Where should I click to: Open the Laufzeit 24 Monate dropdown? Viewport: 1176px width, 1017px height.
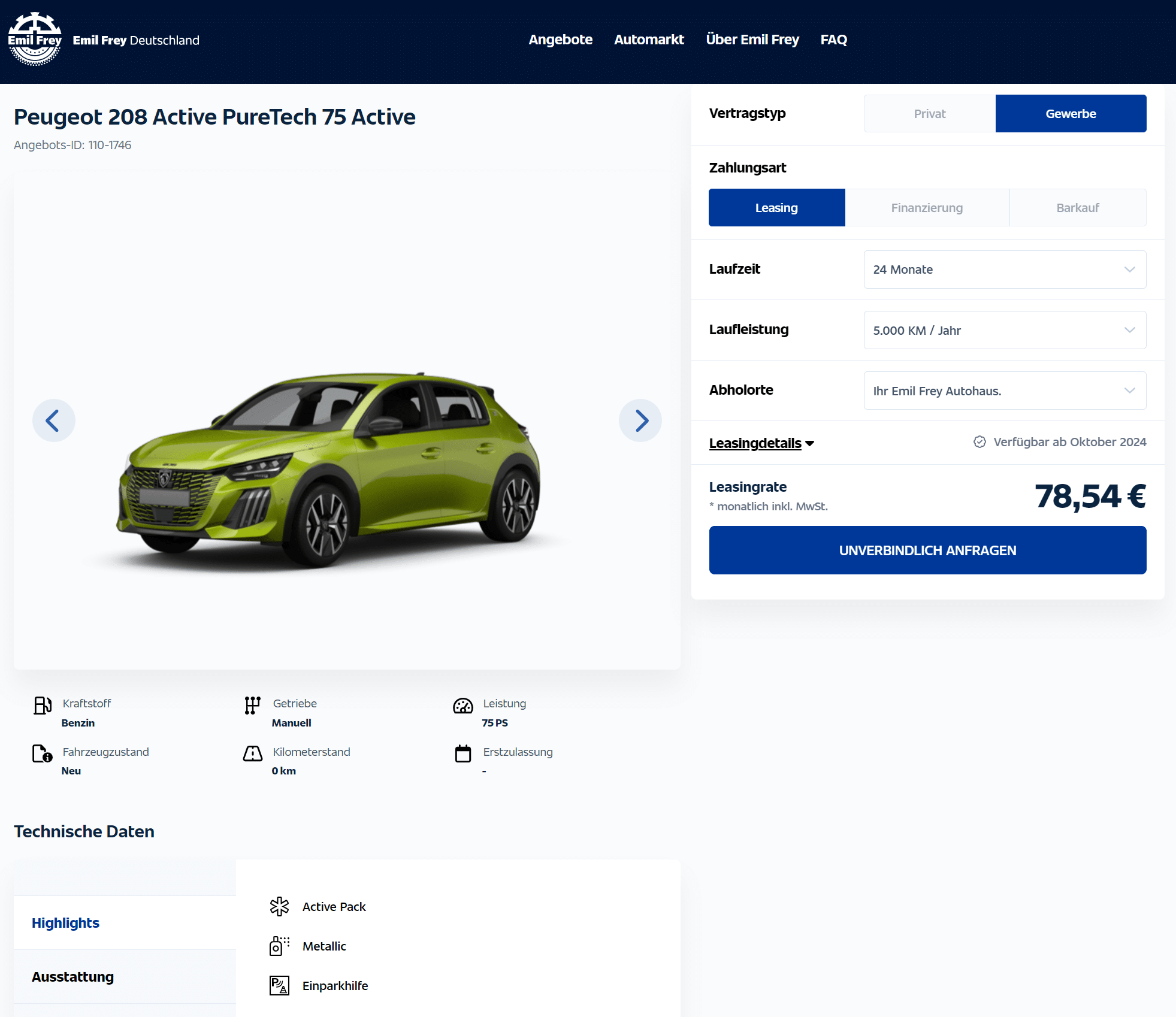click(x=1005, y=270)
